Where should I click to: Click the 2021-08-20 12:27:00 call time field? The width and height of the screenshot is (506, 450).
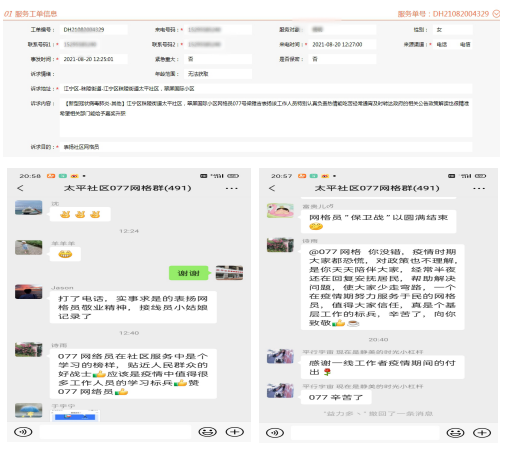(342, 44)
